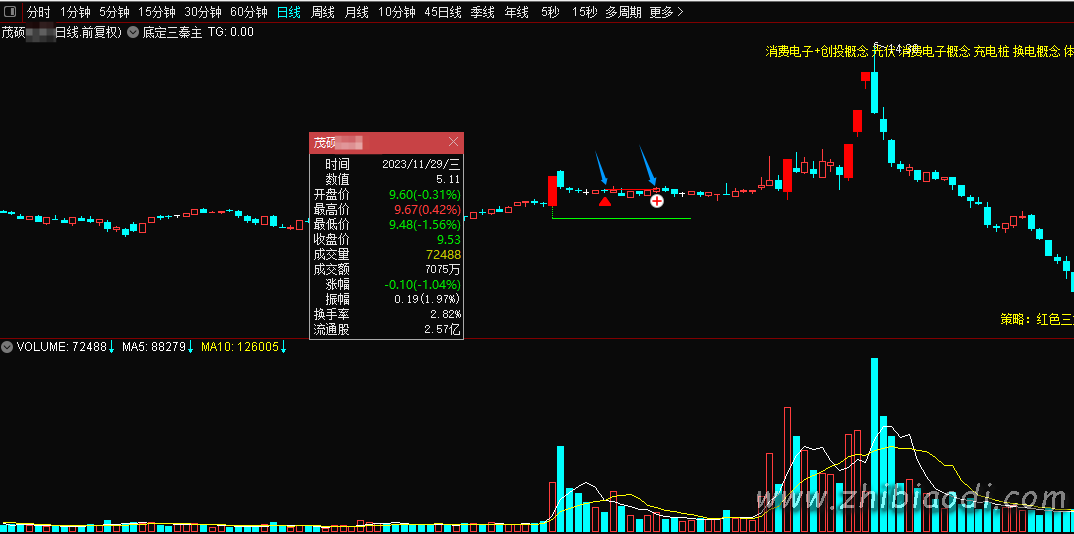Click the red plus circle marker
This screenshot has height=534, width=1074.
click(x=656, y=201)
